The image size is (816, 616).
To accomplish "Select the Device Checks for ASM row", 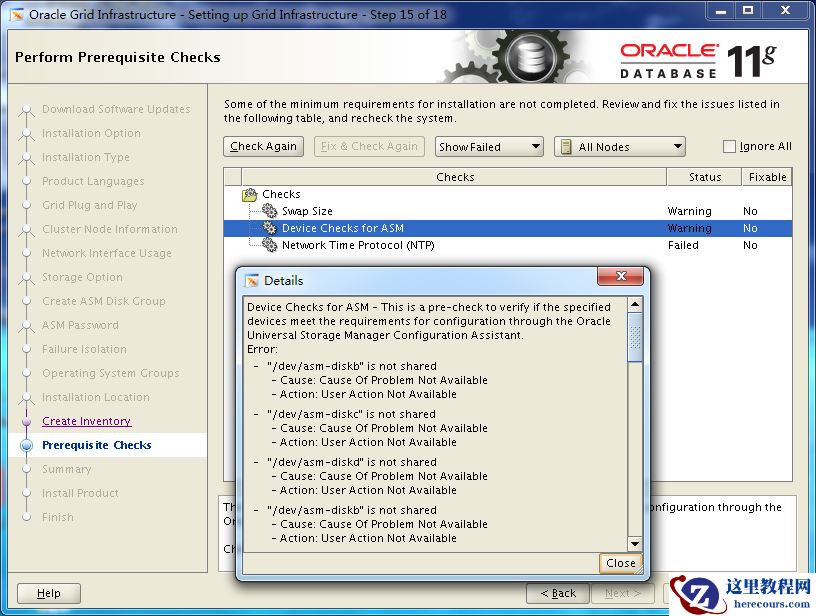I will 508,228.
